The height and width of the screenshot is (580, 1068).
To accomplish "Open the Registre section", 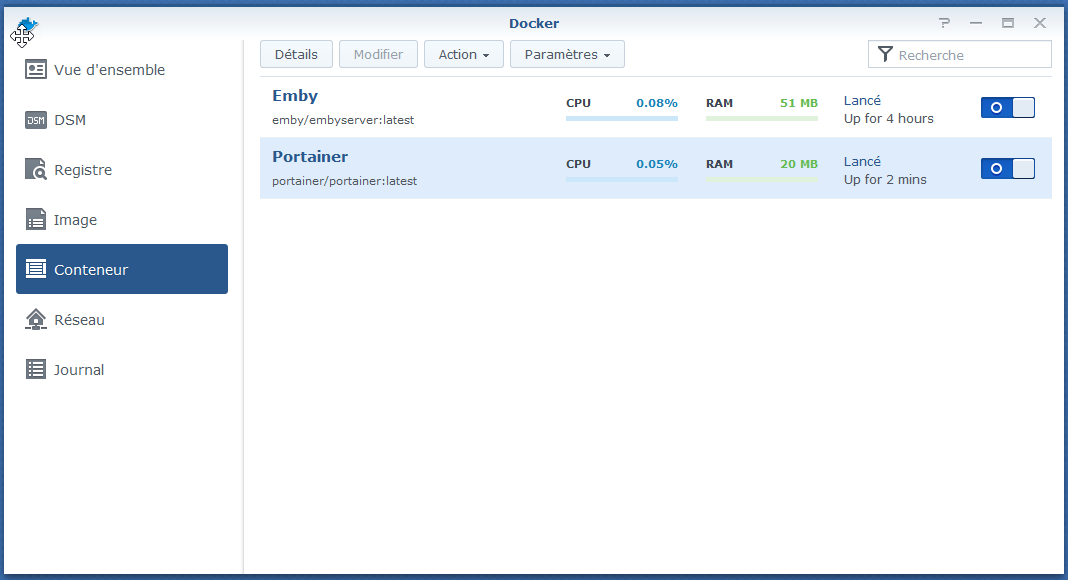I will (x=122, y=170).
